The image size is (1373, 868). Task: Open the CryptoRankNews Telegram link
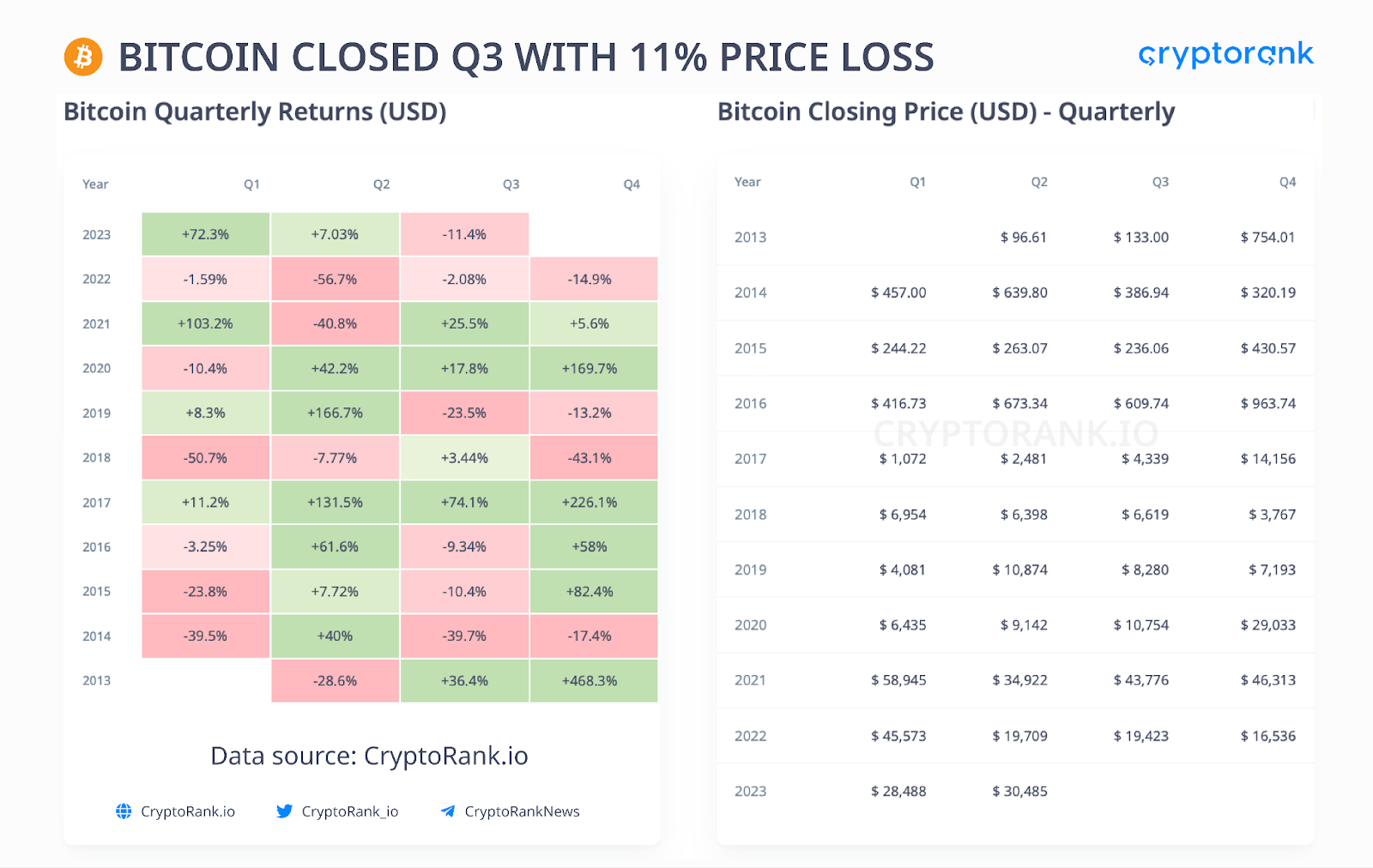(522, 811)
